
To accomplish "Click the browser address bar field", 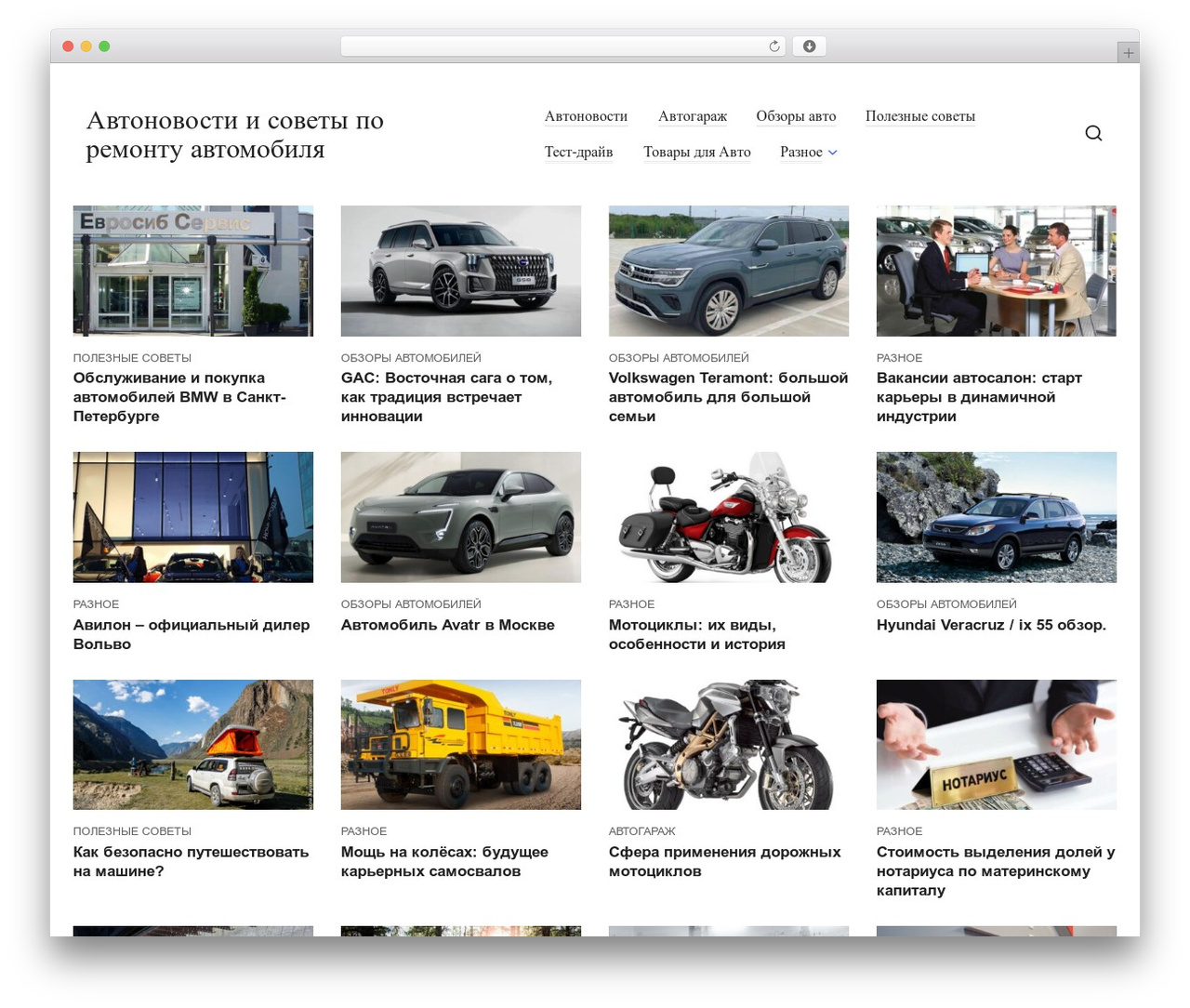I will coord(563,46).
